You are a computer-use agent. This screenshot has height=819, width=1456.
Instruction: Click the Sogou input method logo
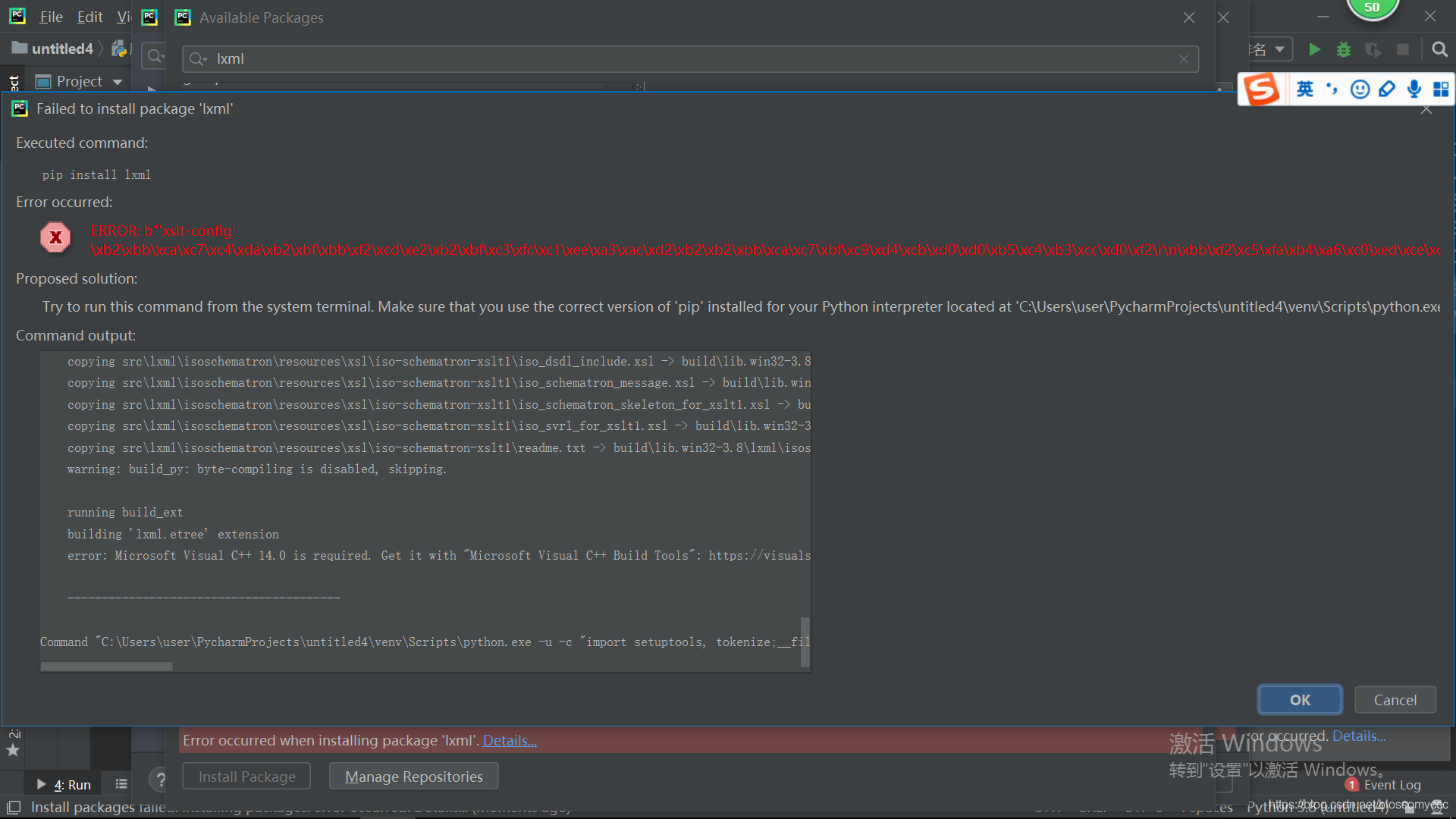click(1262, 89)
